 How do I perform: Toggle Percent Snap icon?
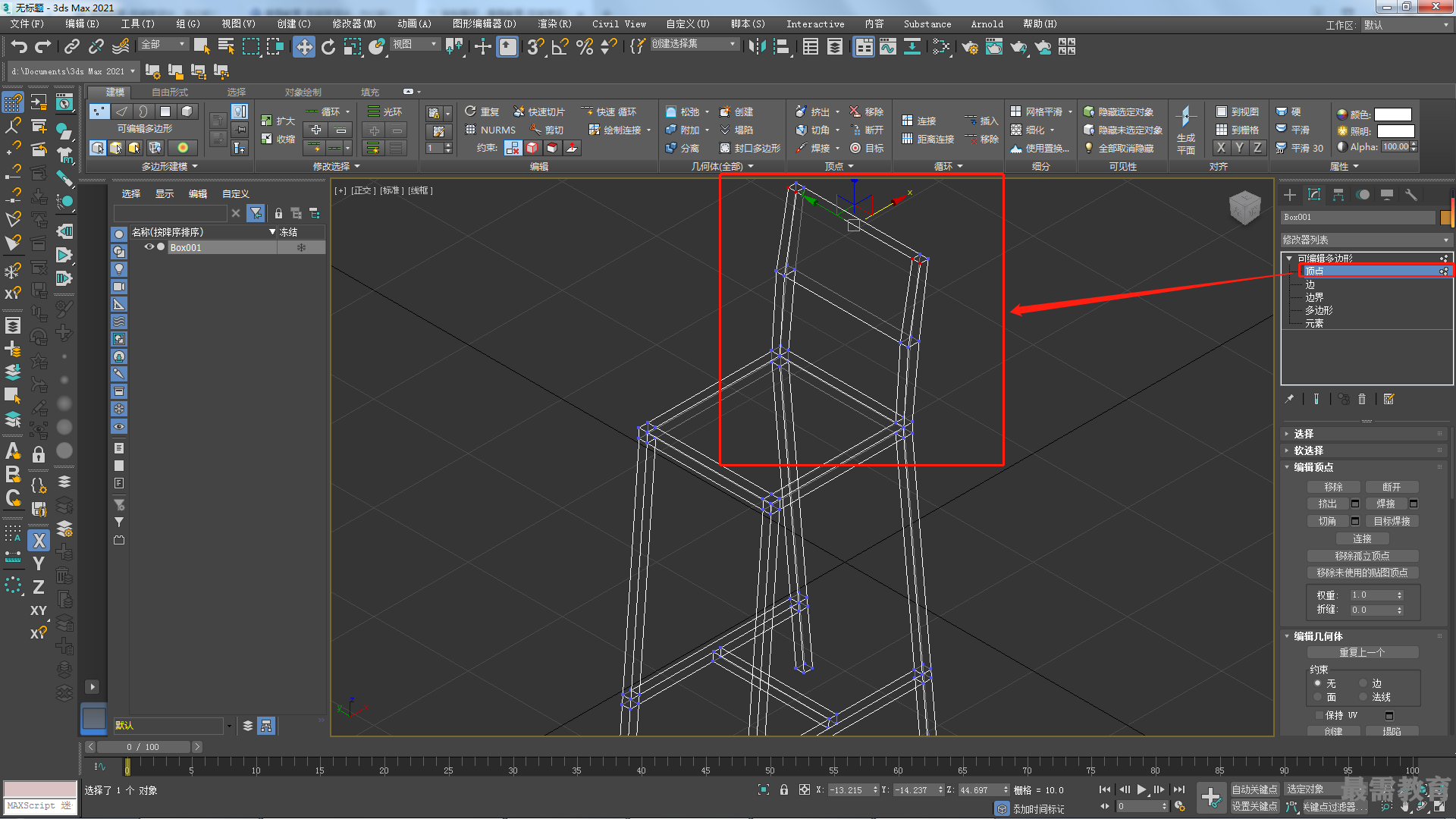(585, 47)
